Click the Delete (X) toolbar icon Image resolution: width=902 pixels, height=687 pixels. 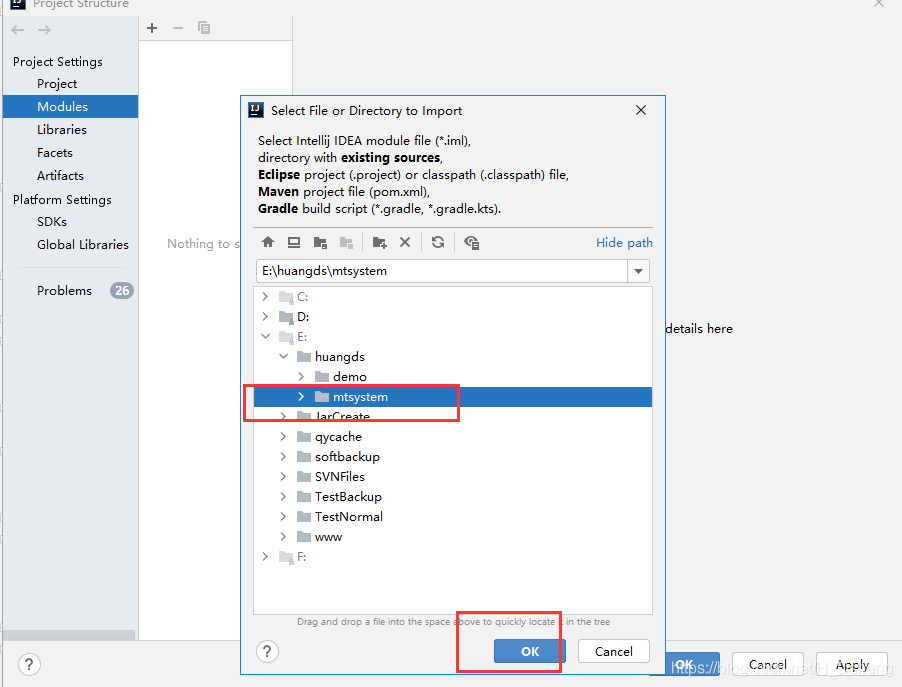[x=405, y=242]
